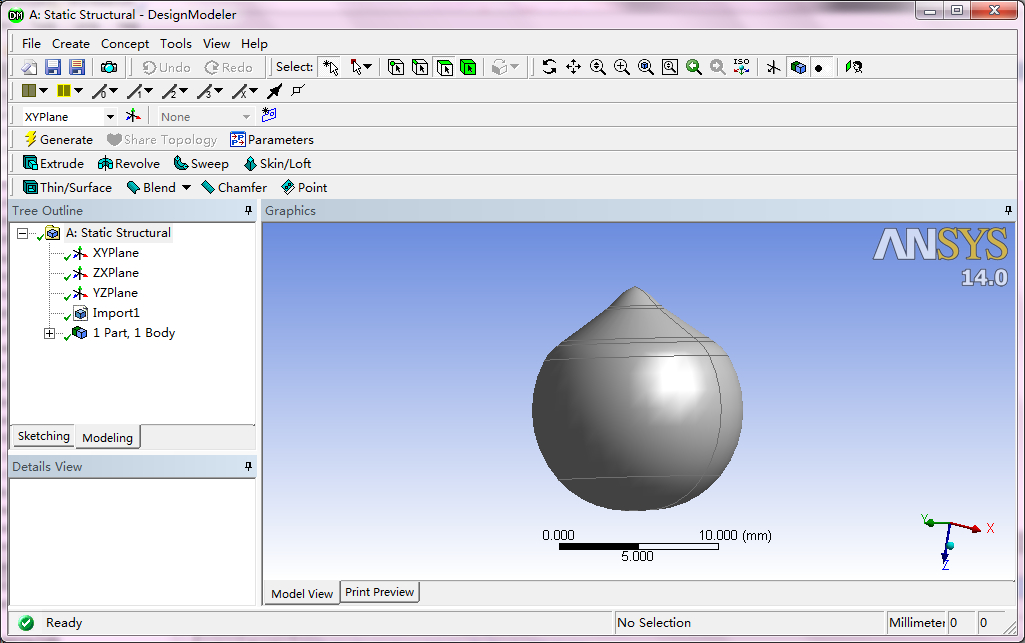Click the Generate button
Image resolution: width=1025 pixels, height=643 pixels.
click(59, 139)
